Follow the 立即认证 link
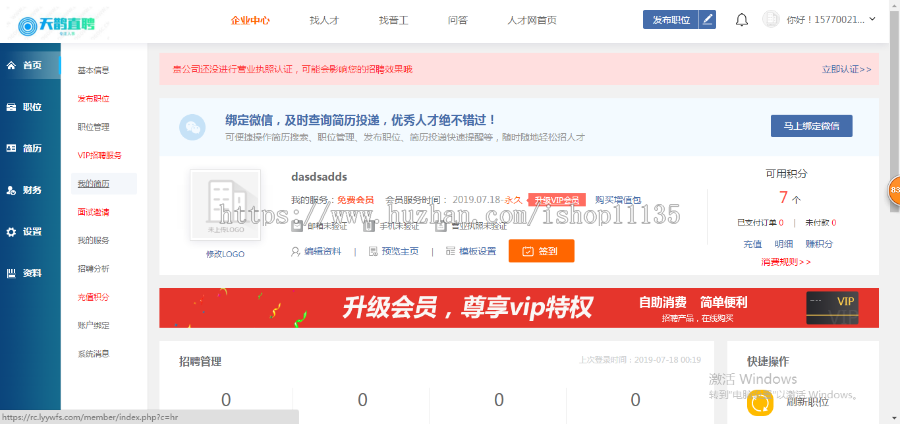Viewport: 900px width, 424px height. point(846,70)
